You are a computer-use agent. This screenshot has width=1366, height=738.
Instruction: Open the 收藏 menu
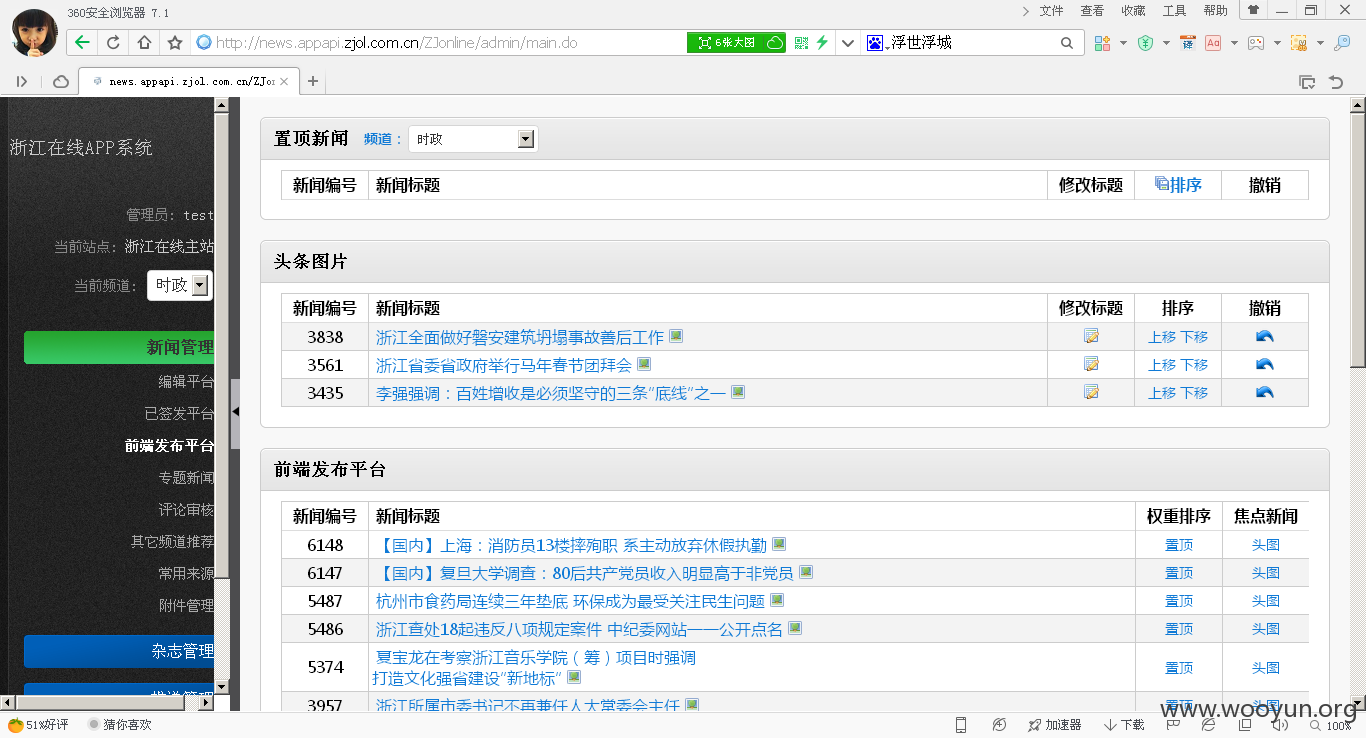coord(1133,11)
